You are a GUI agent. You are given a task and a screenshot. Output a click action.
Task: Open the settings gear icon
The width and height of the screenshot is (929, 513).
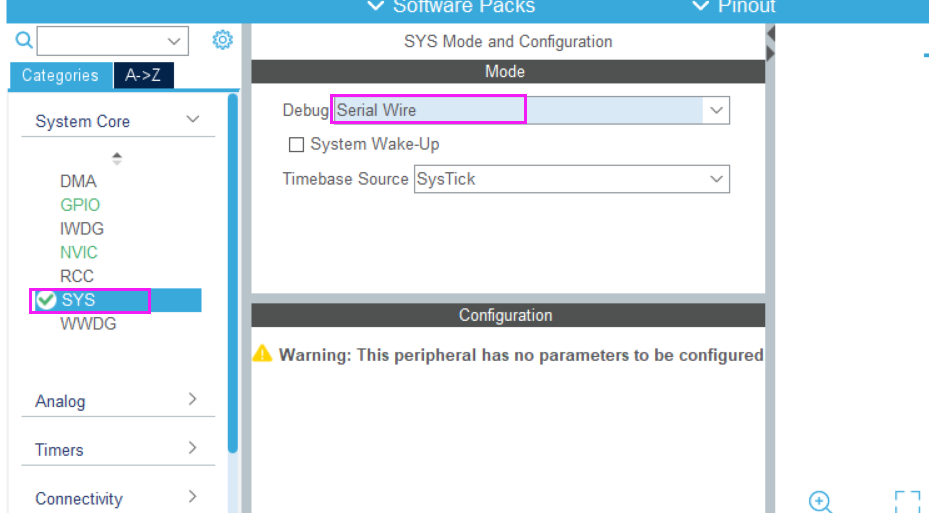(x=223, y=40)
